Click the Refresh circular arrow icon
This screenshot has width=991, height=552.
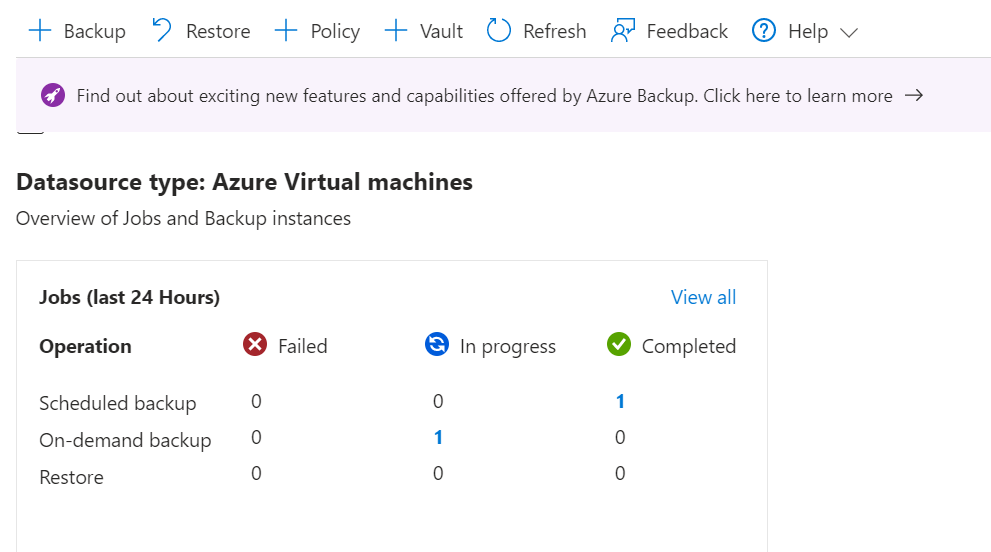[x=499, y=31]
